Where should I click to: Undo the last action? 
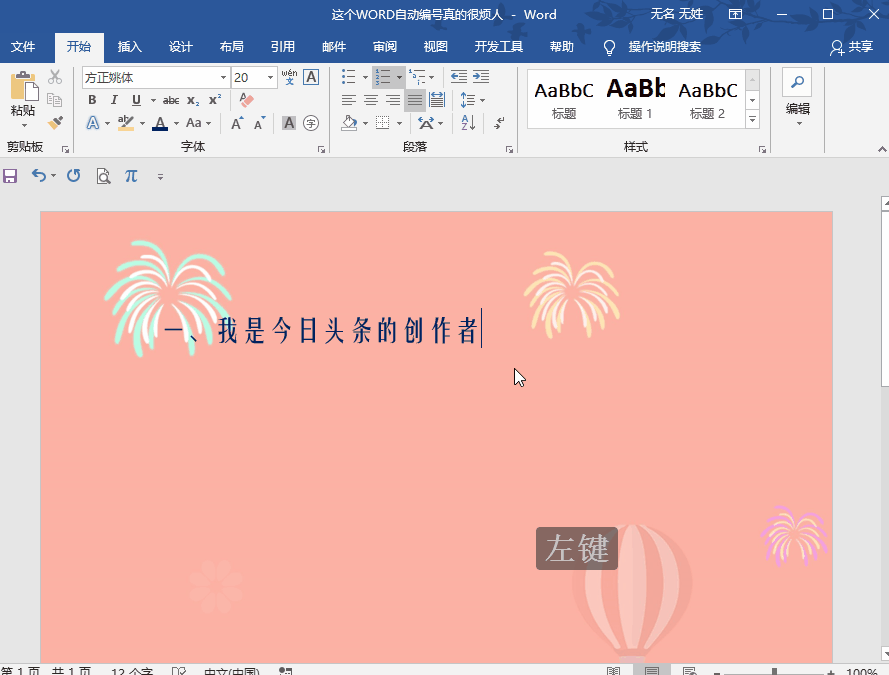tap(38, 176)
